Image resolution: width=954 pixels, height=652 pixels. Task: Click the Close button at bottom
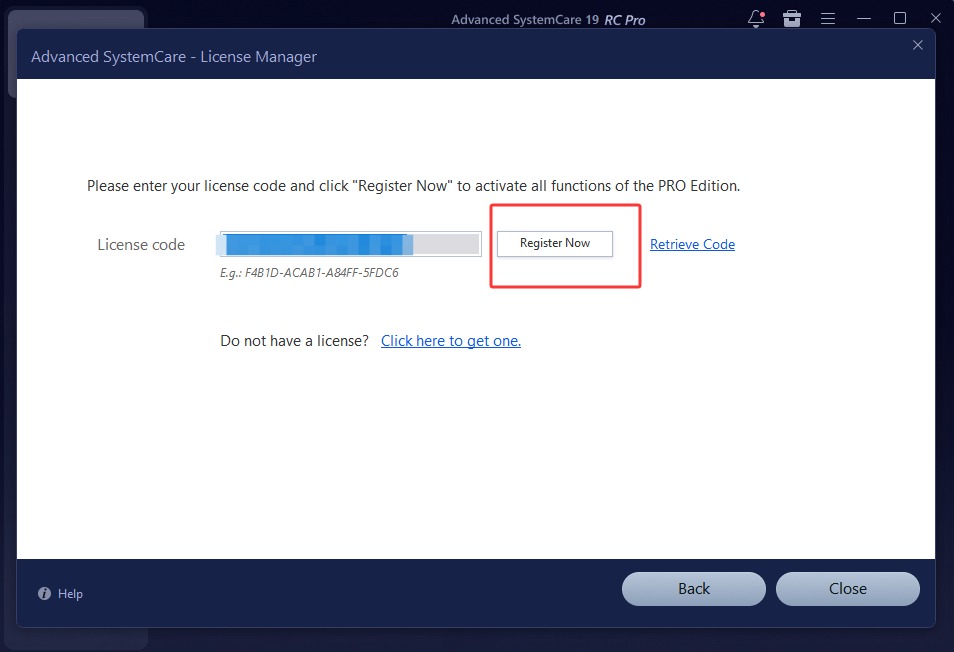click(x=848, y=589)
